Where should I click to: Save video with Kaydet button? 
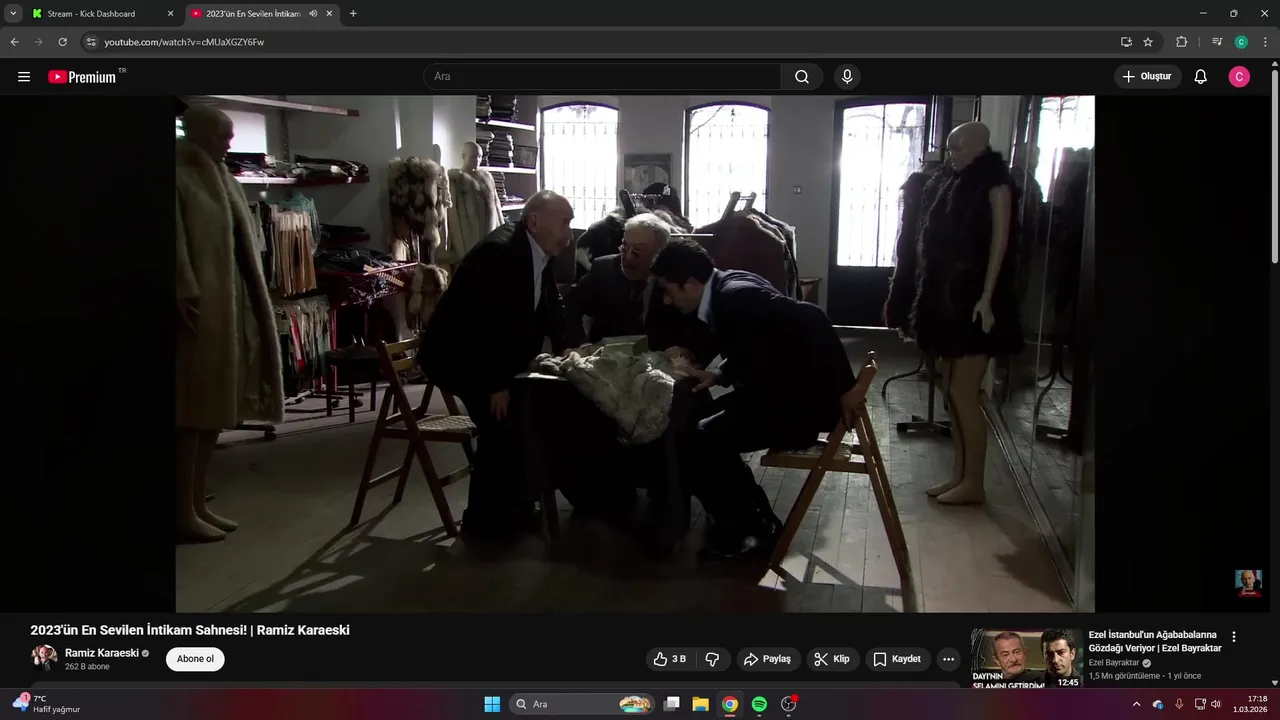point(897,659)
